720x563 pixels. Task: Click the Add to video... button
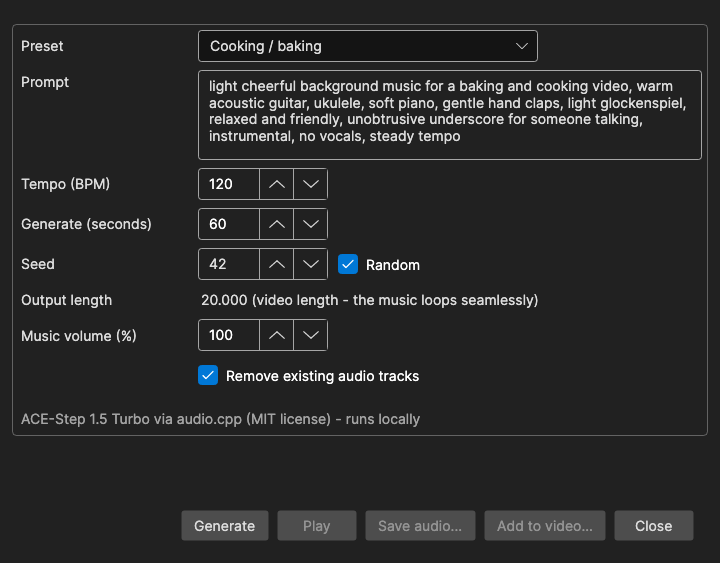coord(545,526)
